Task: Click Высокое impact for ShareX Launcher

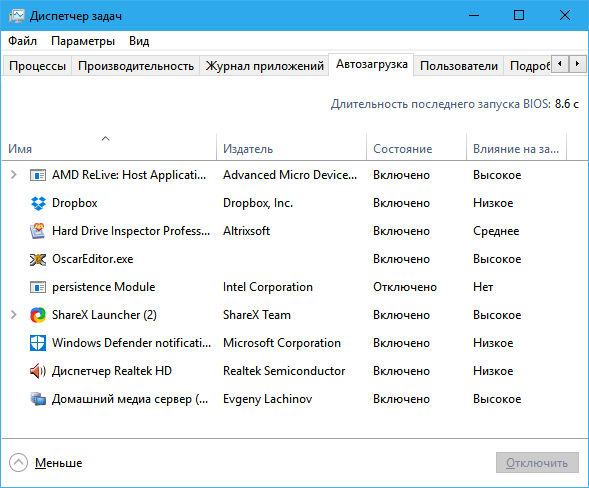Action: tap(497, 315)
